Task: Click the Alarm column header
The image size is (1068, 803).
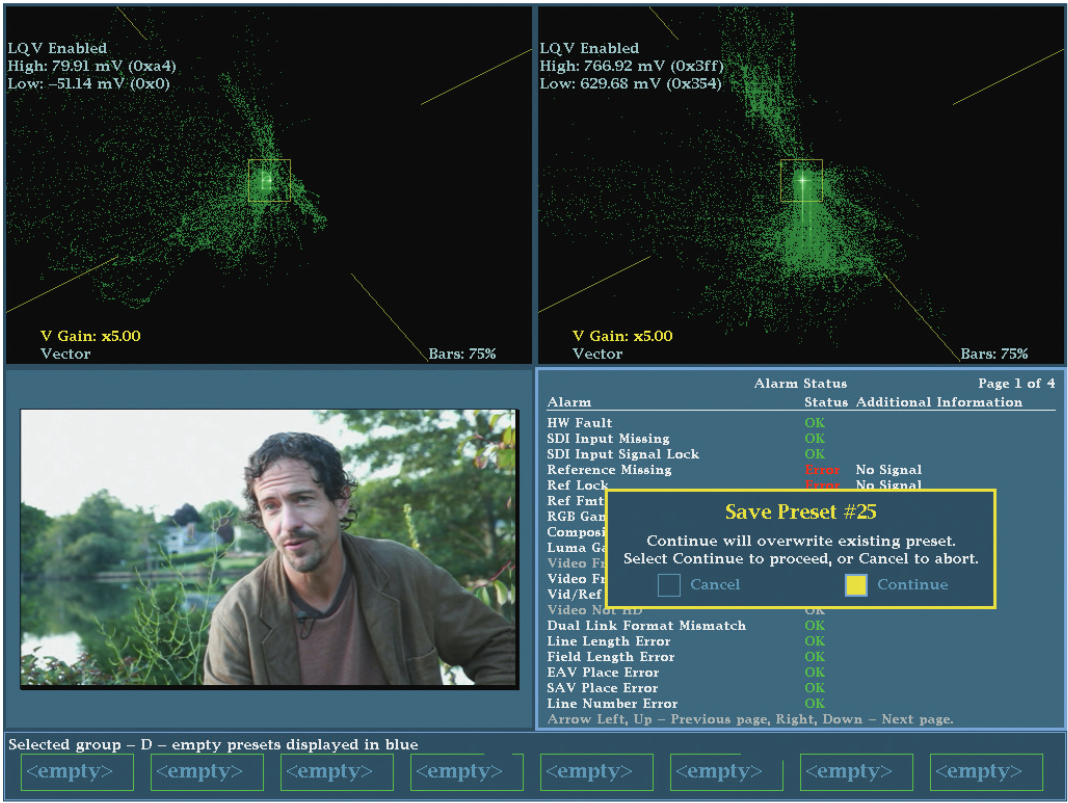Action: [x=569, y=402]
